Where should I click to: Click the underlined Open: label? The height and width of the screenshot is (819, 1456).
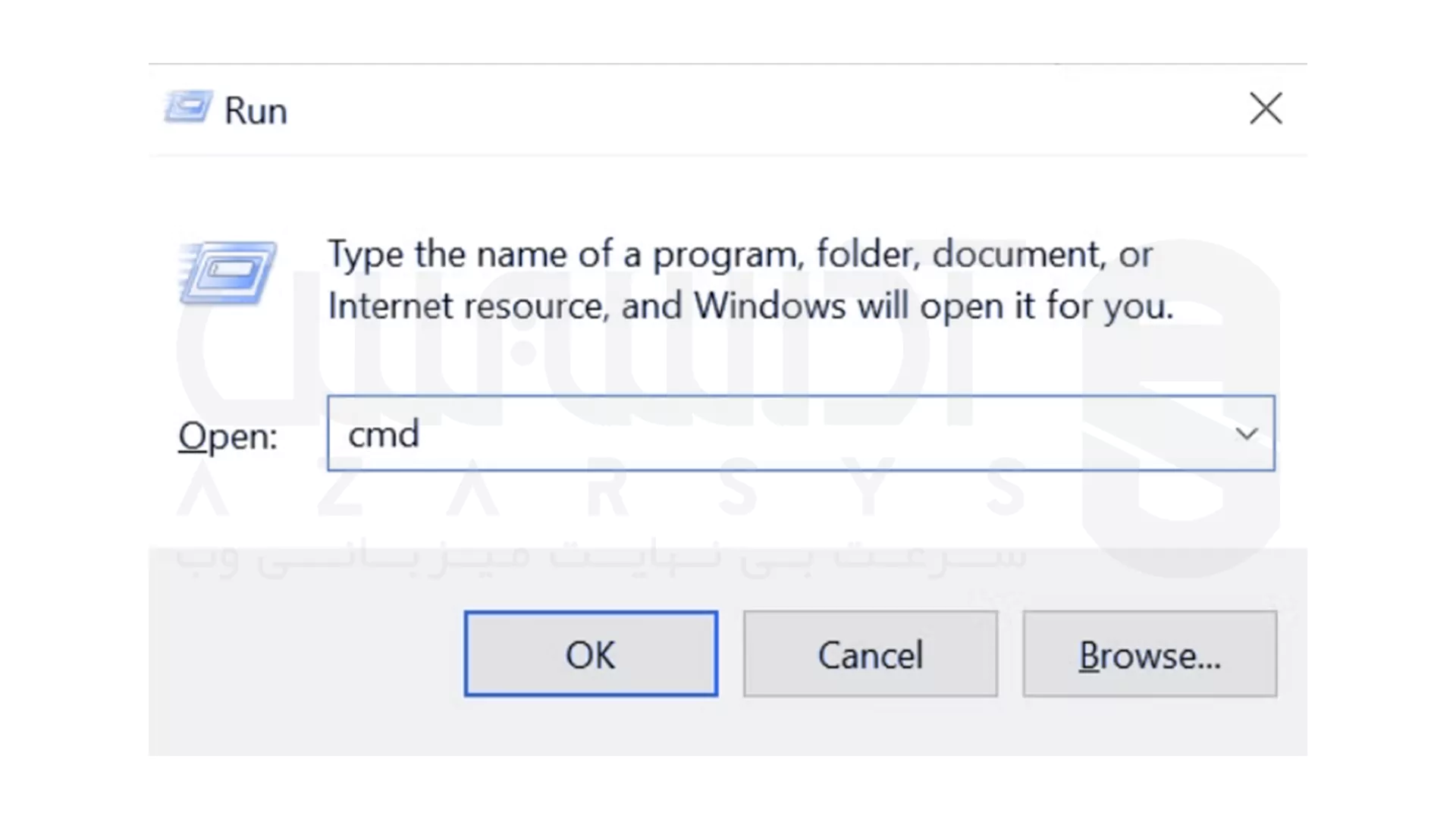tap(228, 437)
